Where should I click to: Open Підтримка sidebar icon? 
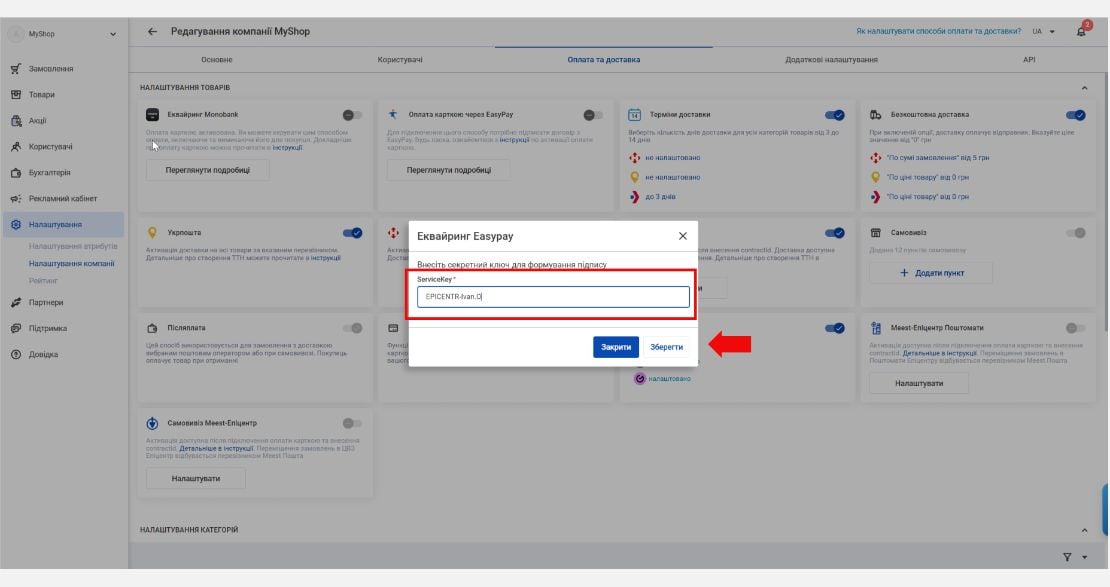[x=16, y=329]
